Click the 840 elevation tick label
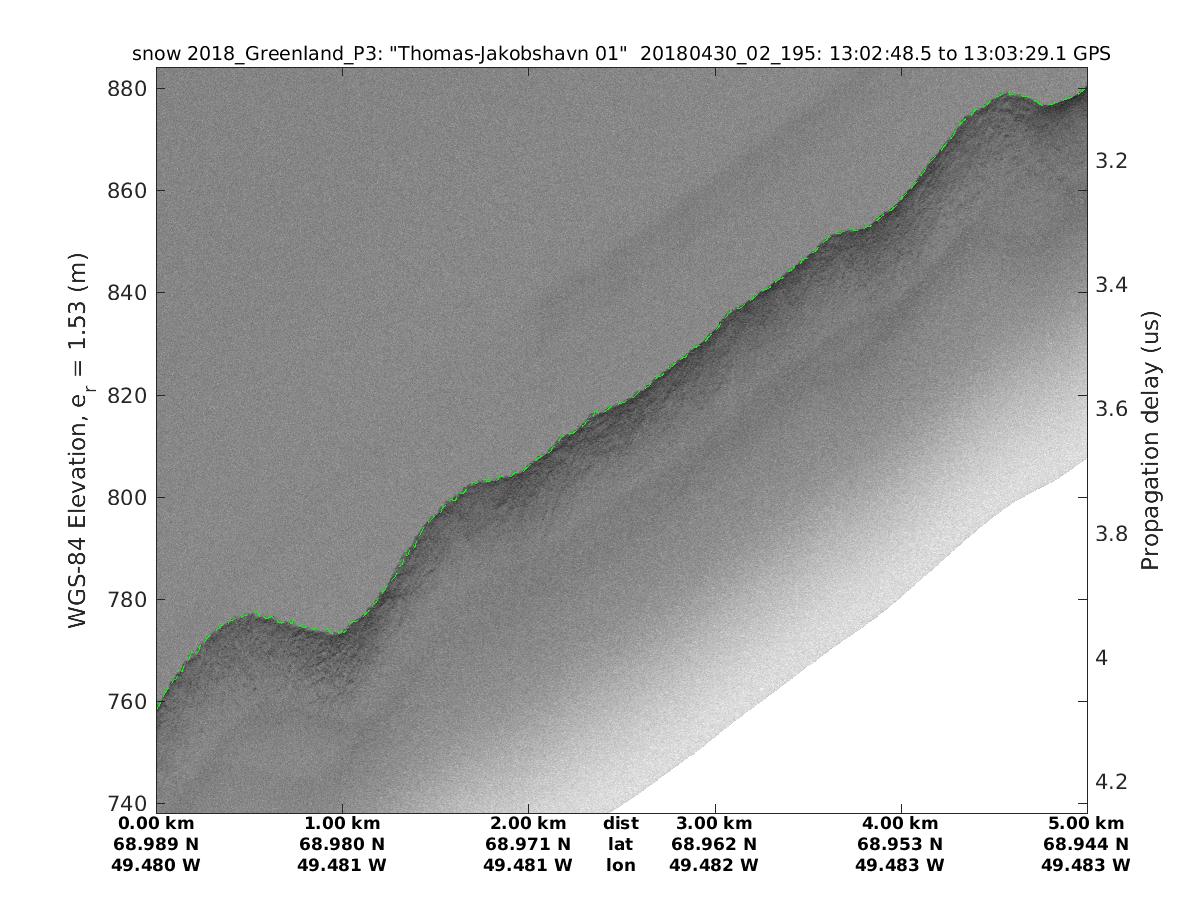Screen dimensions: 1200x900 tap(127, 293)
